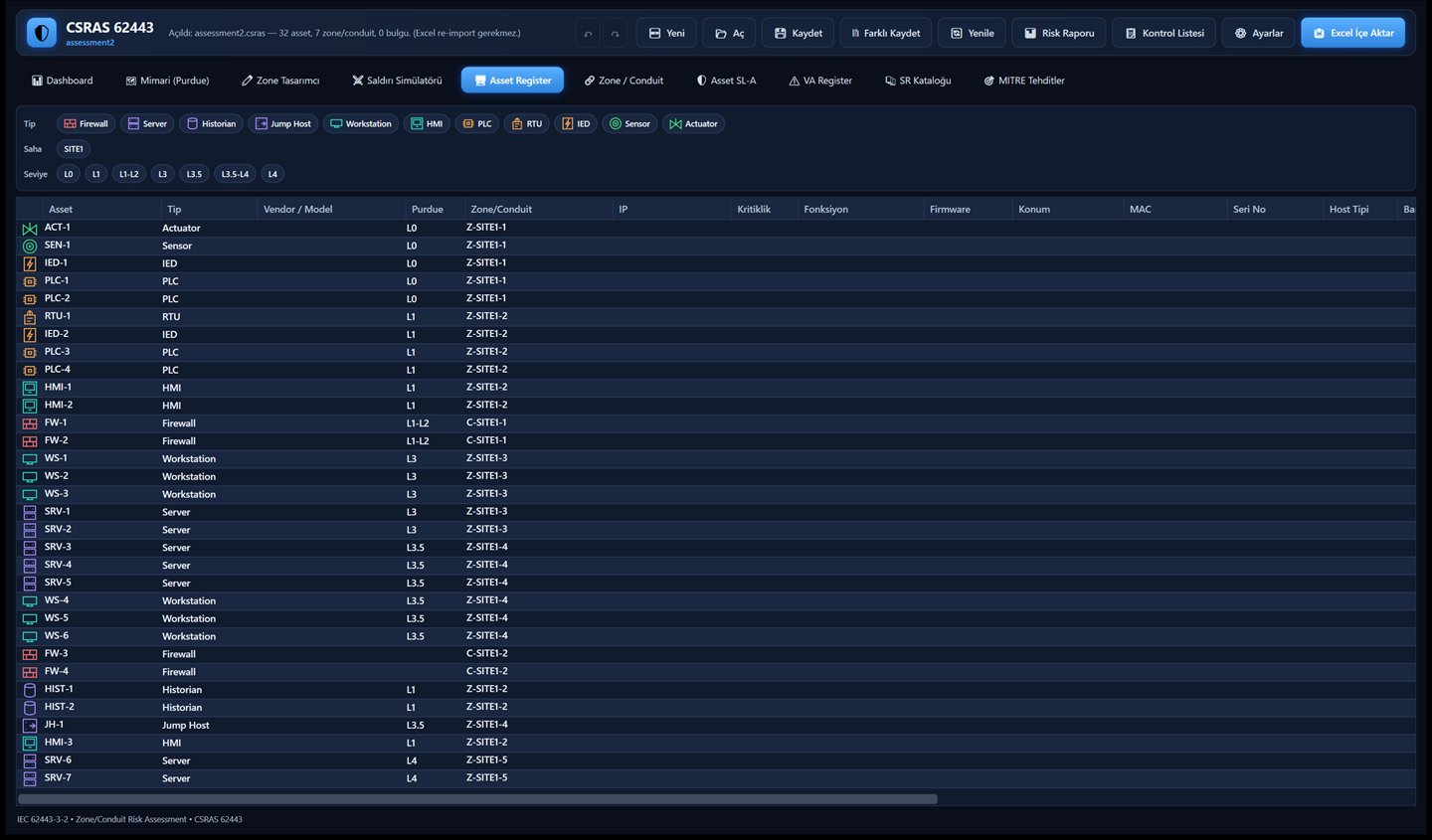Click the SEN-1 sensor row icon
The height and width of the screenshot is (840, 1432).
30,246
